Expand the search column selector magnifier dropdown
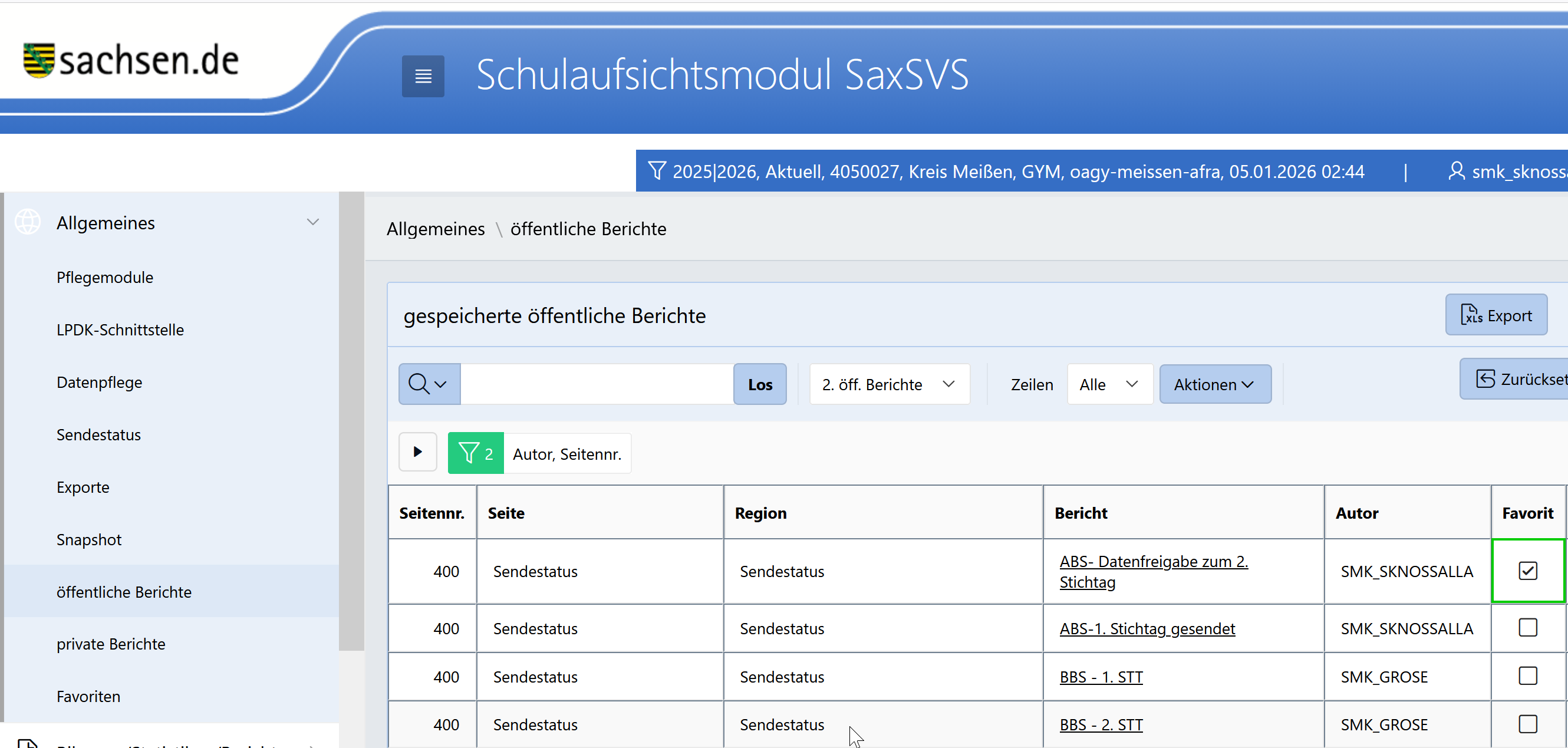The width and height of the screenshot is (1568, 748). [429, 385]
